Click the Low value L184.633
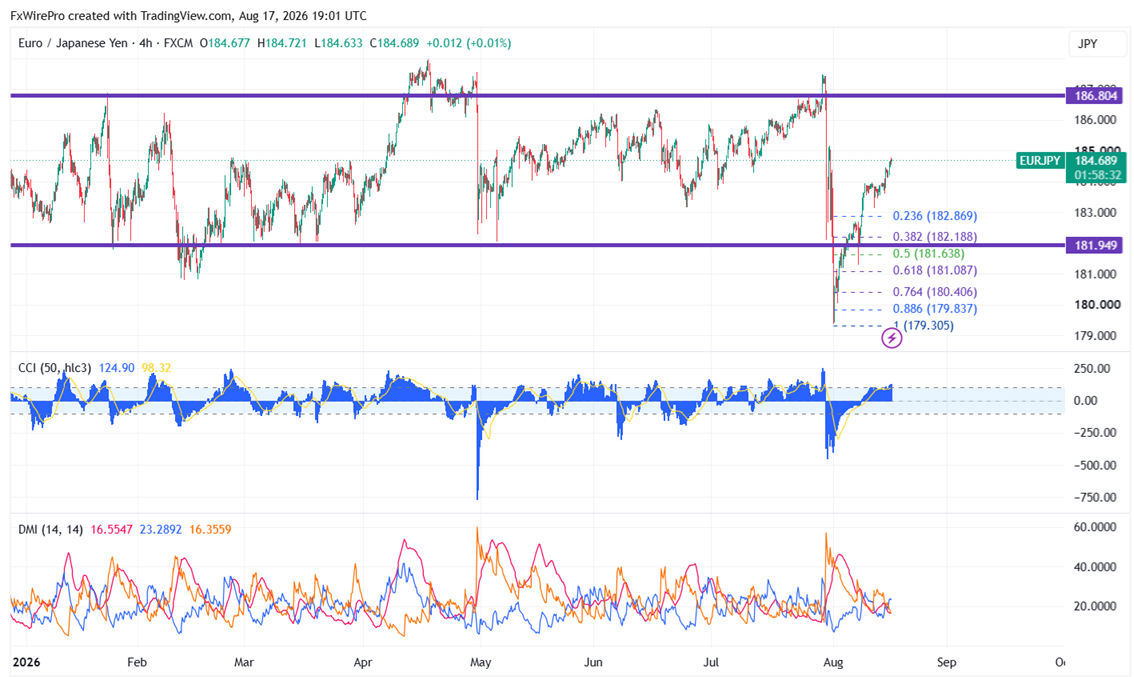 coord(338,43)
